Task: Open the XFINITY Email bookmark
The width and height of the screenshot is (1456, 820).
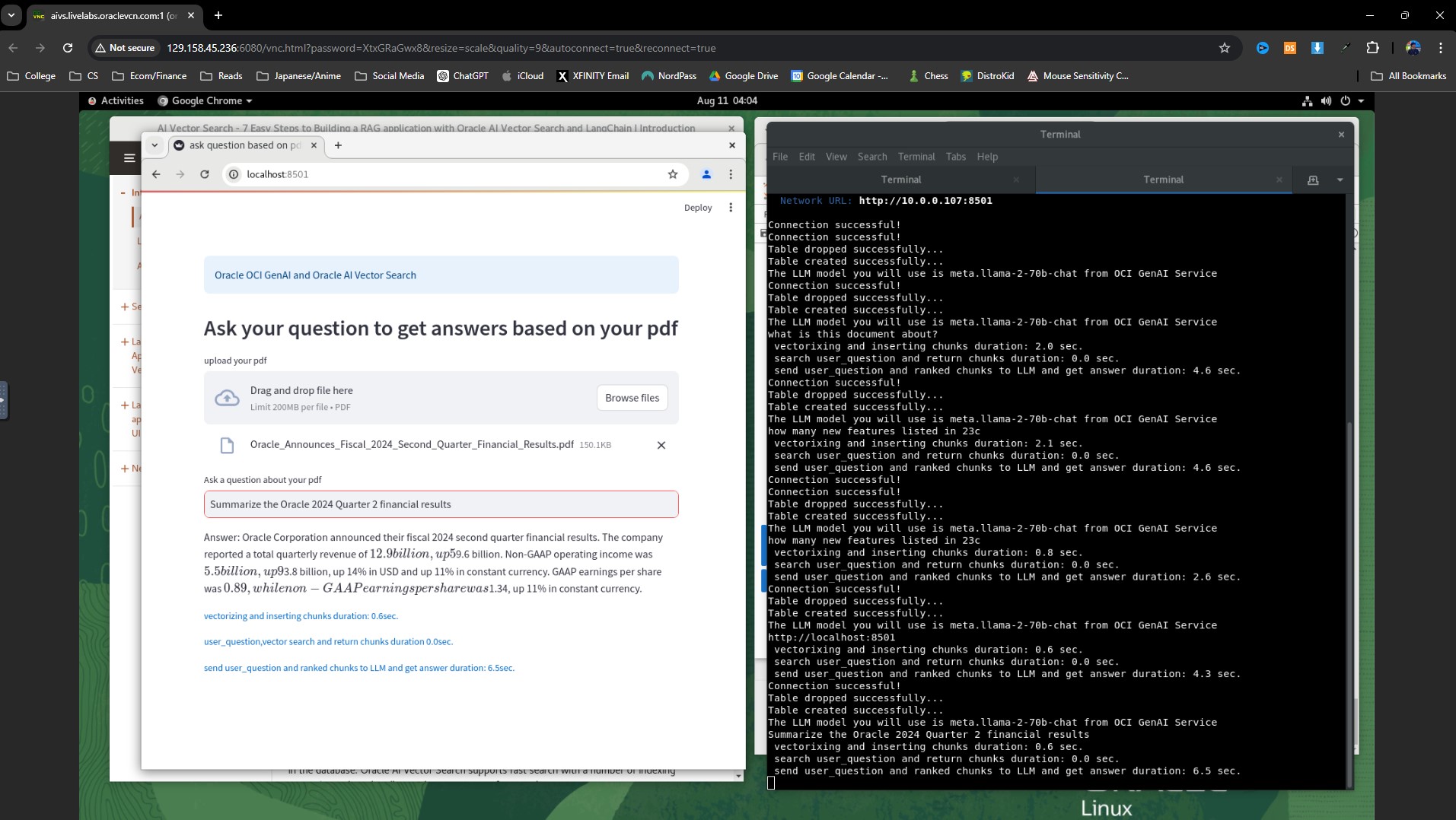Action: [592, 76]
